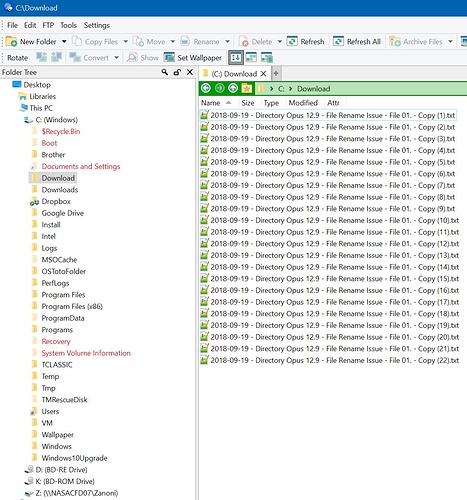Toggle the Folder Tree lock icon
Image resolution: width=467 pixels, height=500 pixels.
click(x=177, y=72)
